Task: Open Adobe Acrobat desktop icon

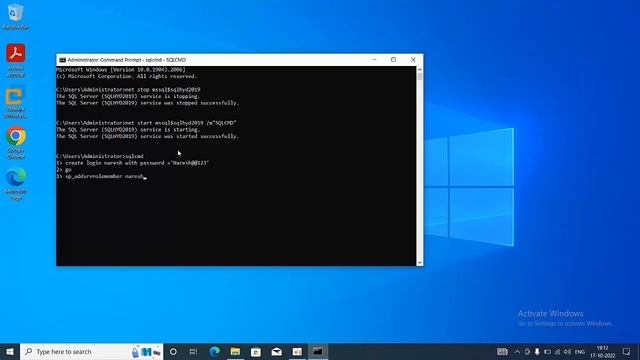Action: pos(16,60)
